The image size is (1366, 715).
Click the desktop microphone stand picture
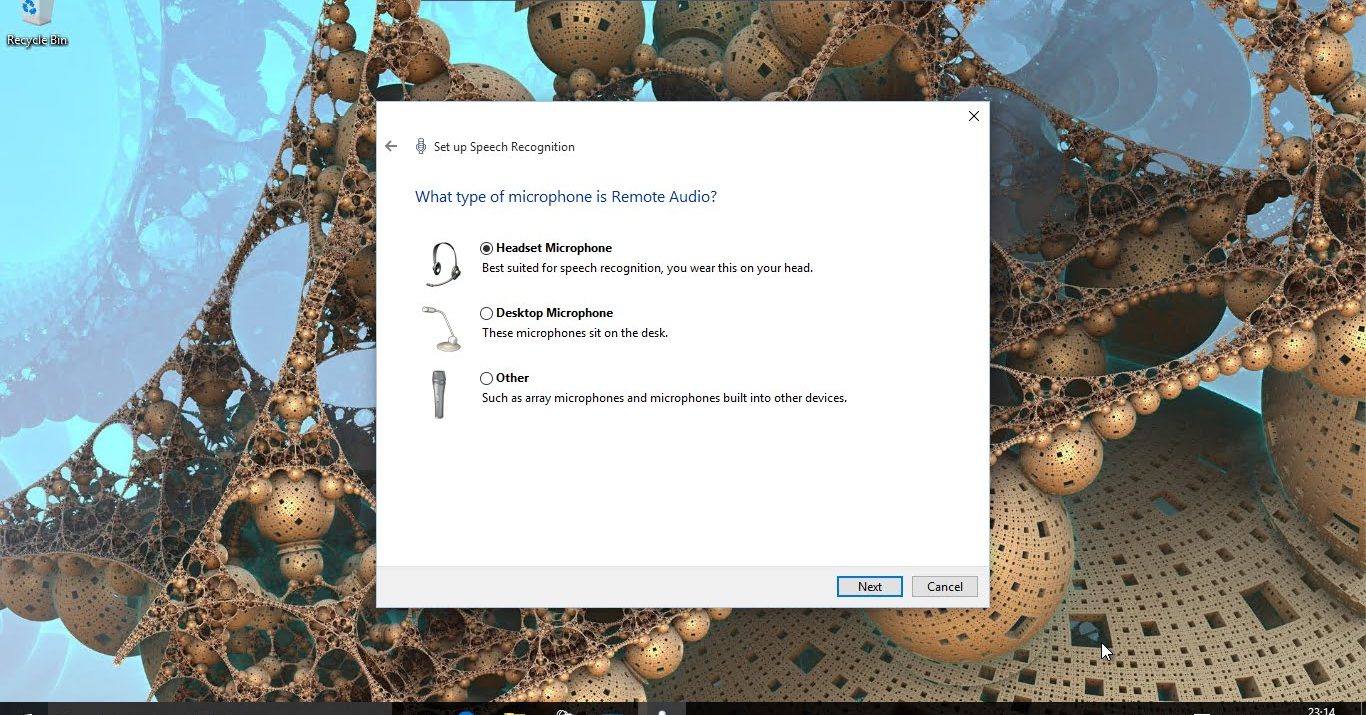coord(441,329)
